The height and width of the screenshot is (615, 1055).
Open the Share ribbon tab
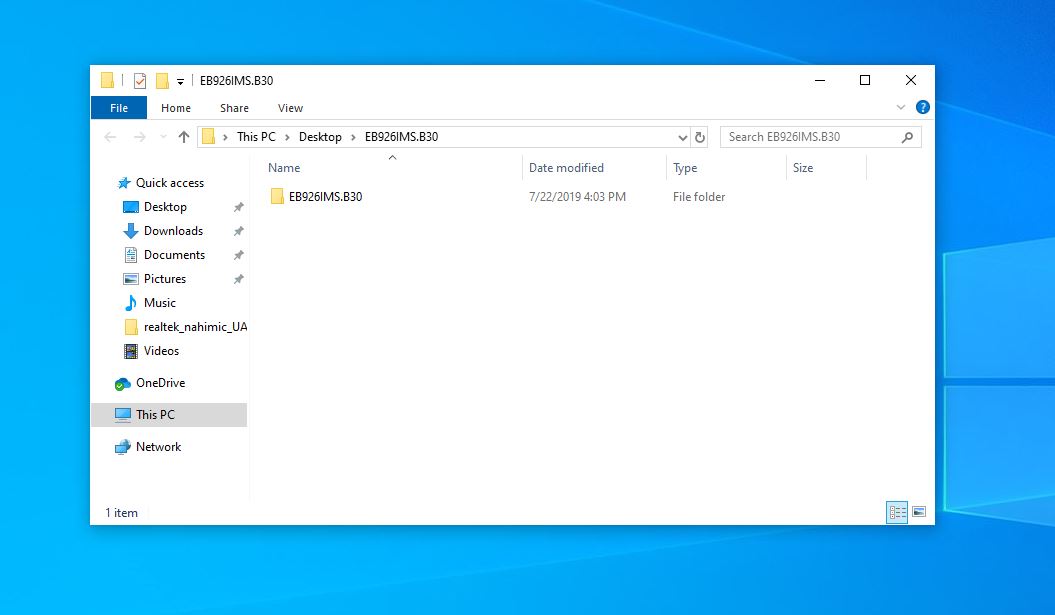pos(234,108)
